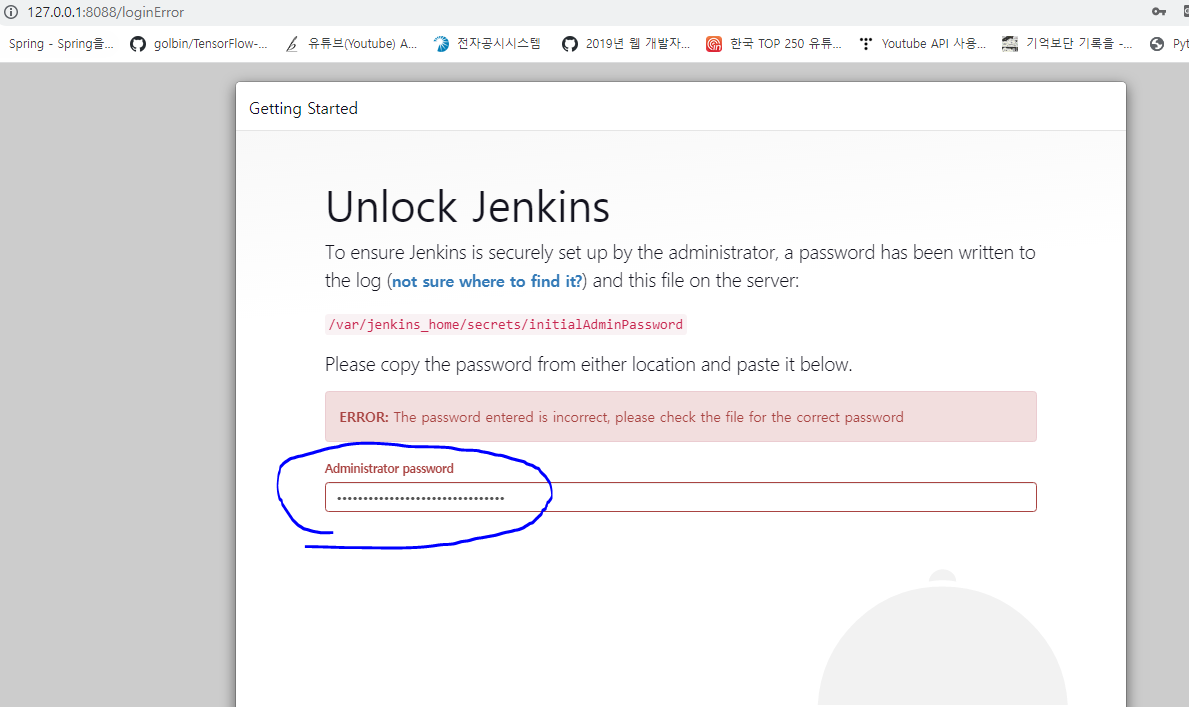
Task: Open the golbin/TensorFlow GitHub bookmark
Action: click(199, 44)
